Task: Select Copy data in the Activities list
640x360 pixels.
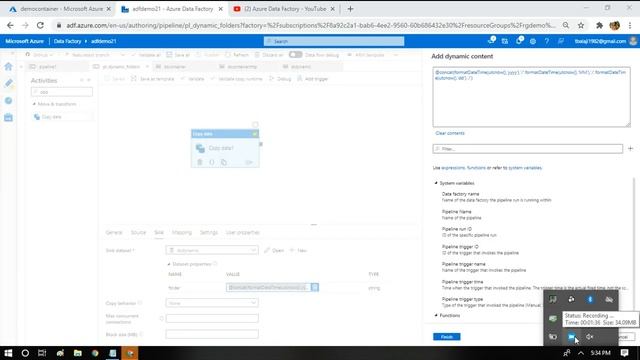Action: point(62,117)
